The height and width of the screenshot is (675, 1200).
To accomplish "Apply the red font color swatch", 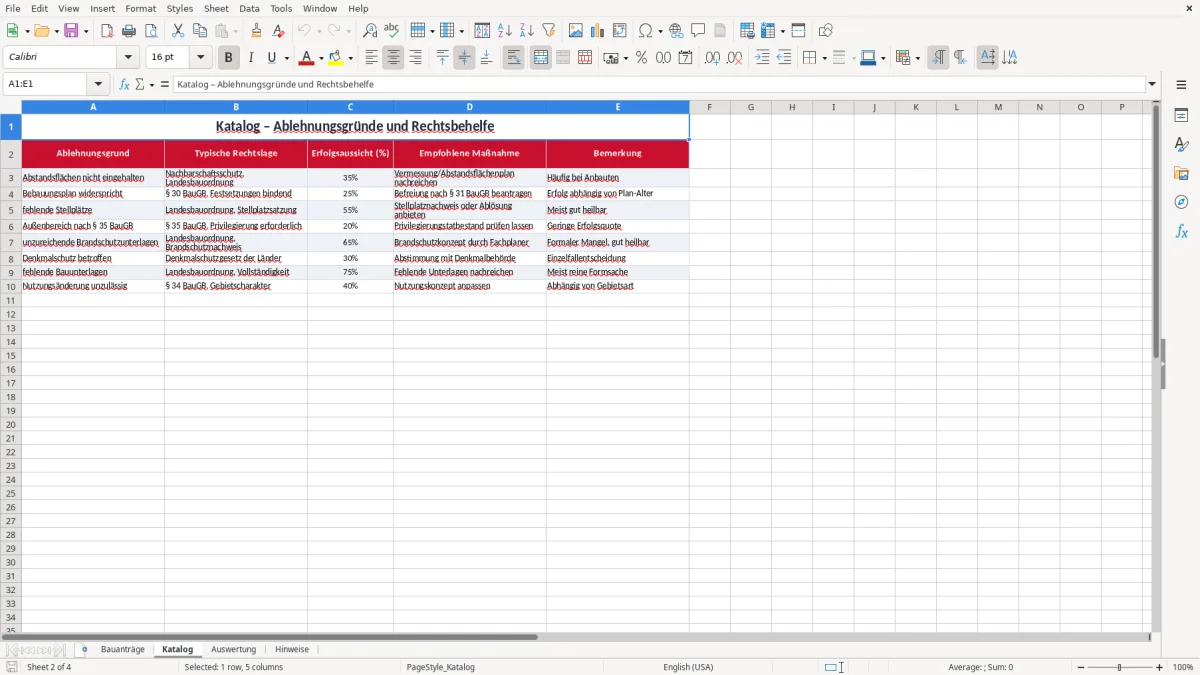I will pyautogui.click(x=306, y=58).
